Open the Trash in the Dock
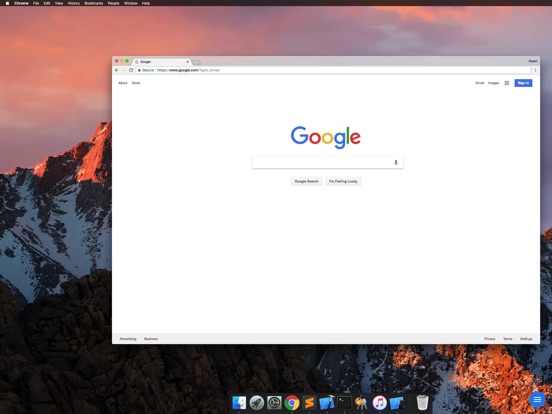 pos(422,402)
